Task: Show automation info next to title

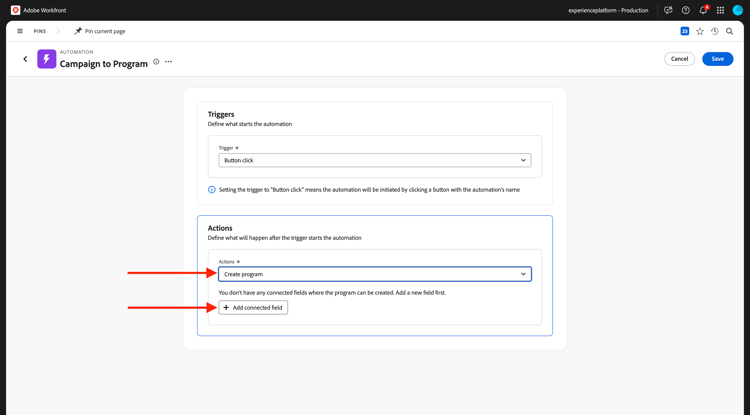Action: pyautogui.click(x=156, y=62)
